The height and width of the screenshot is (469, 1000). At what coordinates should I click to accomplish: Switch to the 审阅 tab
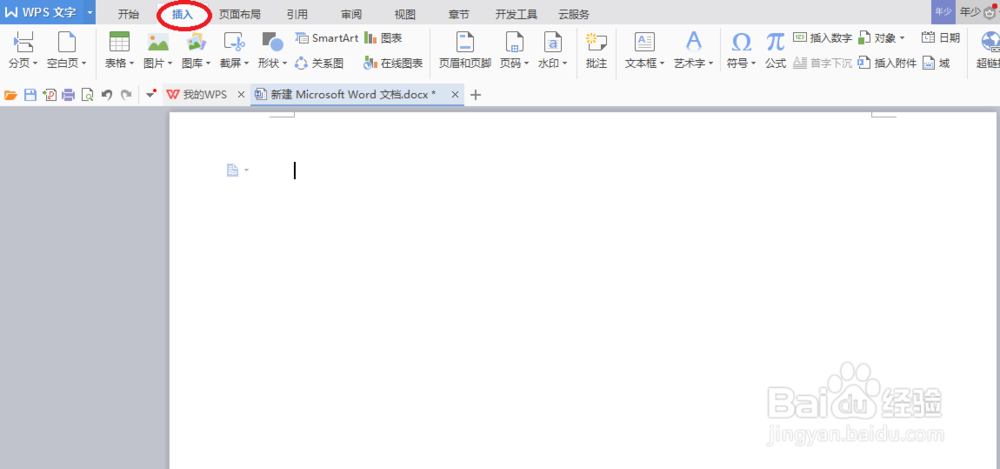tap(351, 14)
